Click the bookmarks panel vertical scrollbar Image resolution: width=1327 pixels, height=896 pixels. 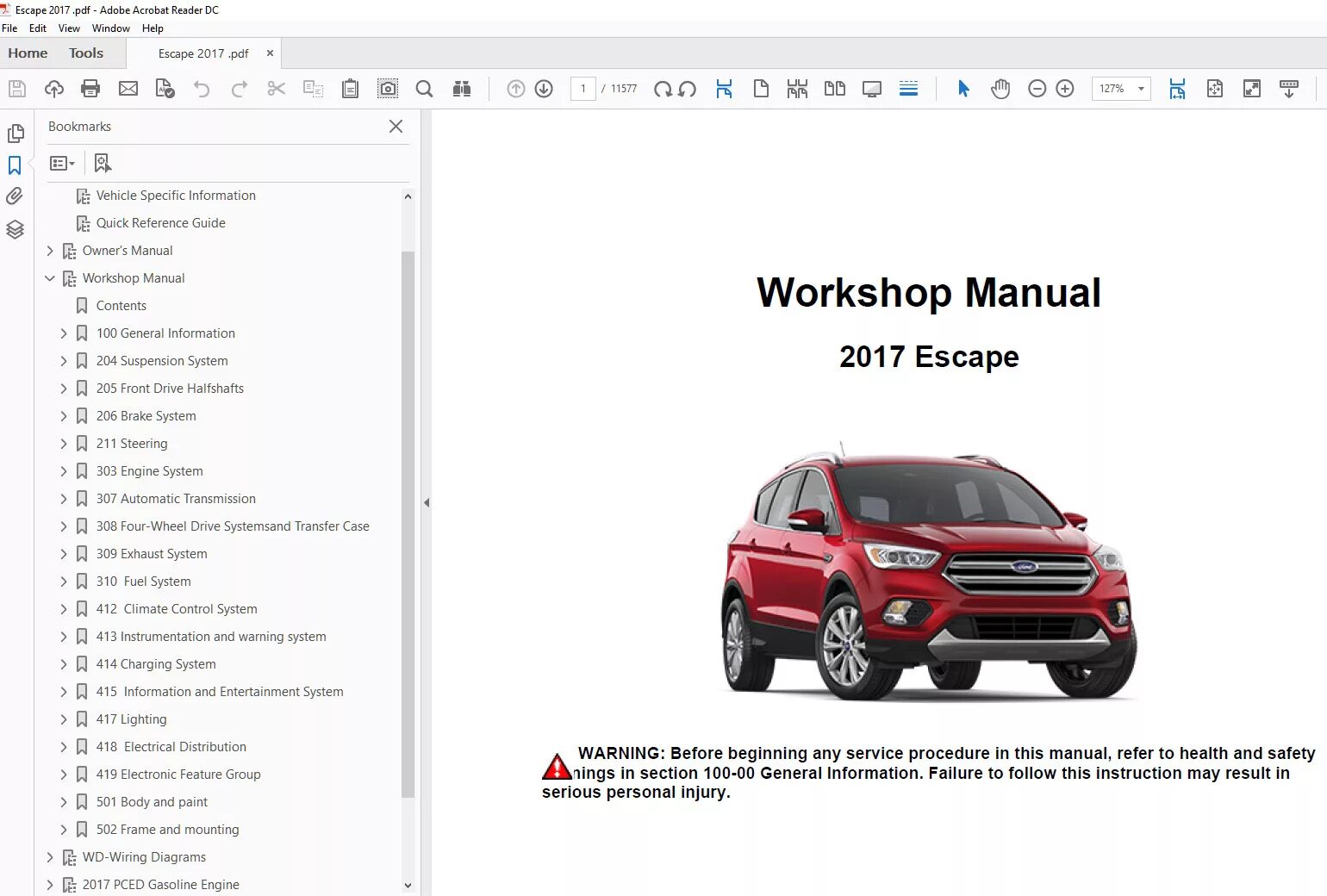pos(408,526)
